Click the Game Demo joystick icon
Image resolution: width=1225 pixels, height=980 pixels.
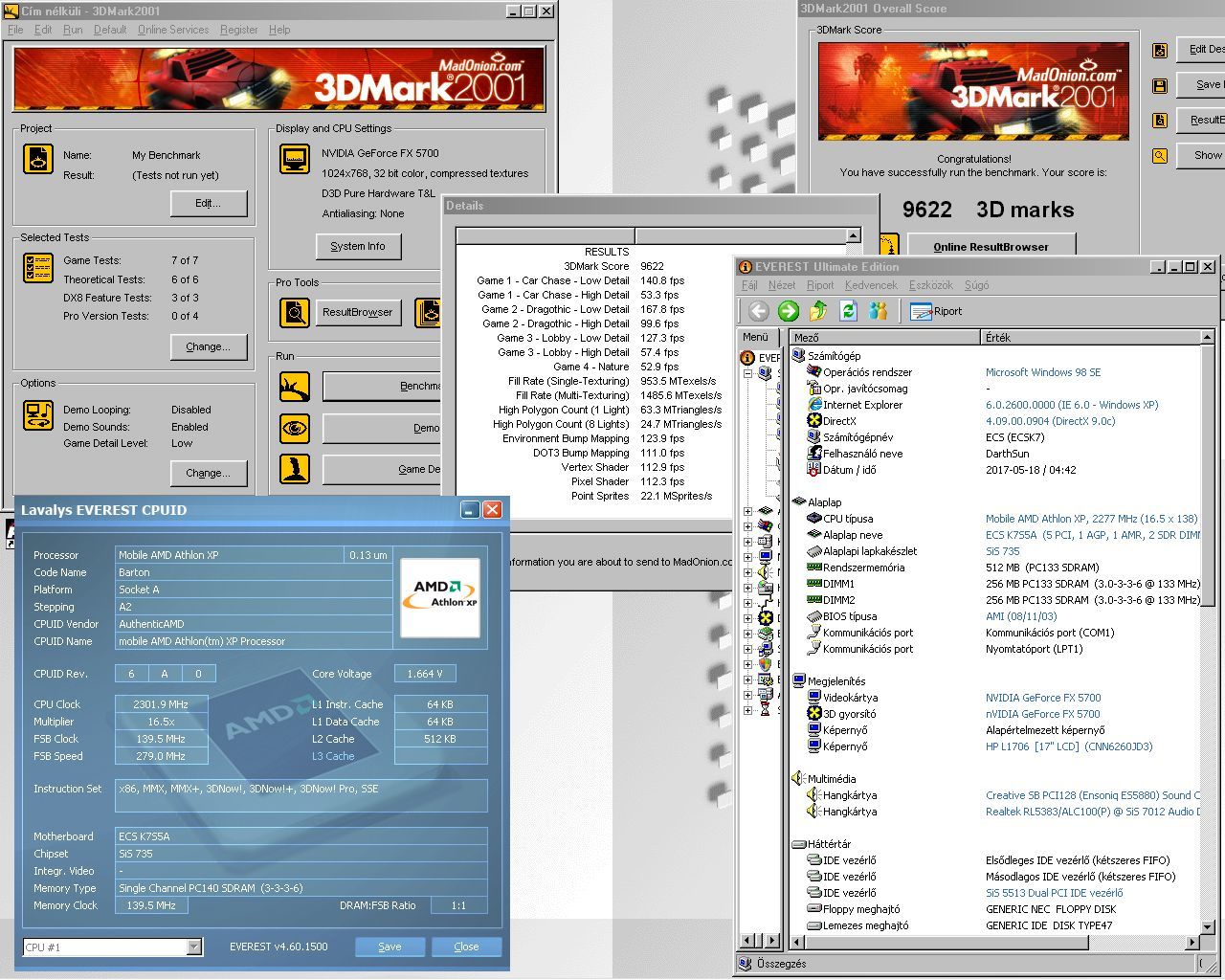point(295,469)
